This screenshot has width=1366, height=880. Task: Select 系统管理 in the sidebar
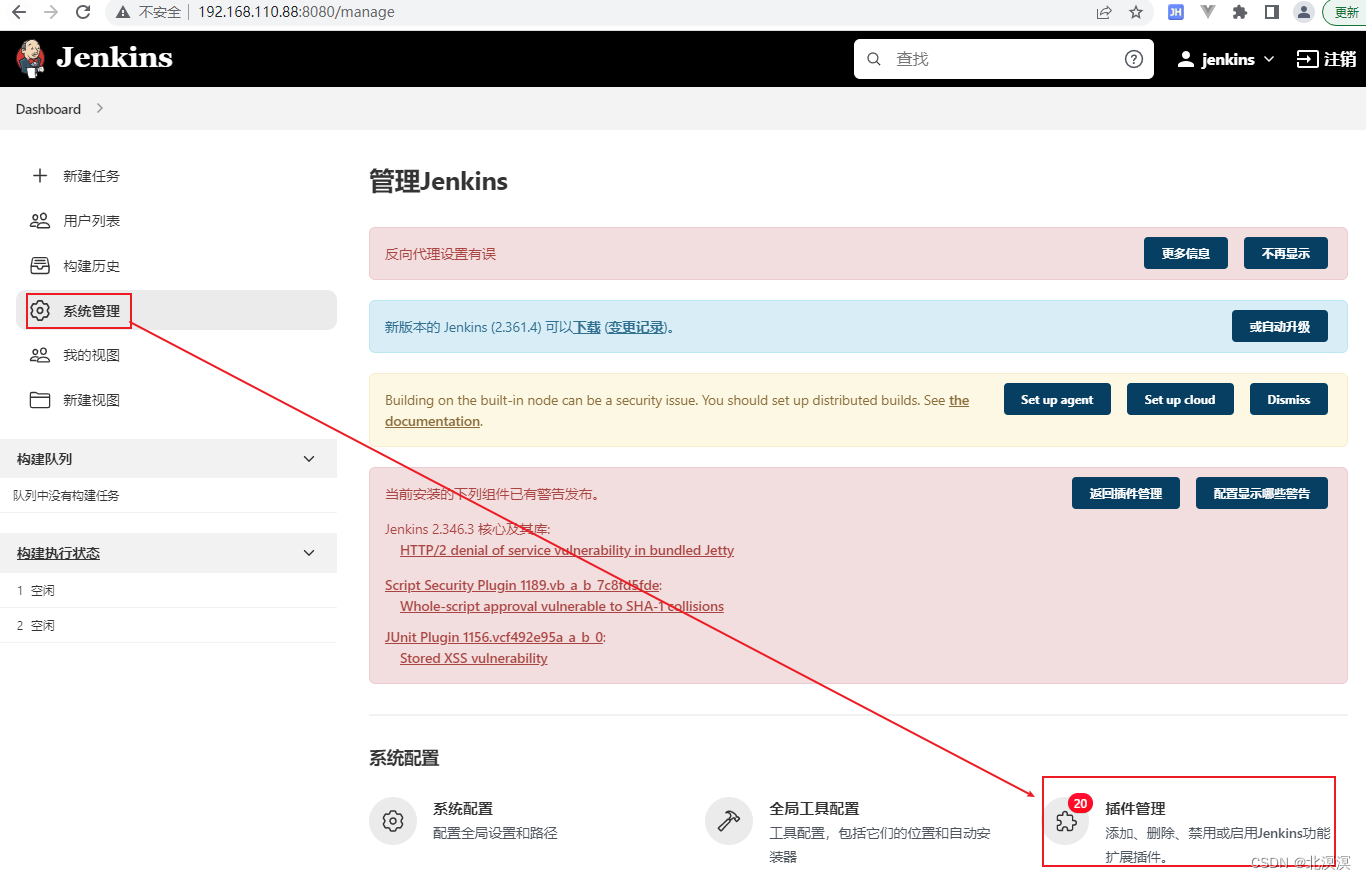(176, 310)
